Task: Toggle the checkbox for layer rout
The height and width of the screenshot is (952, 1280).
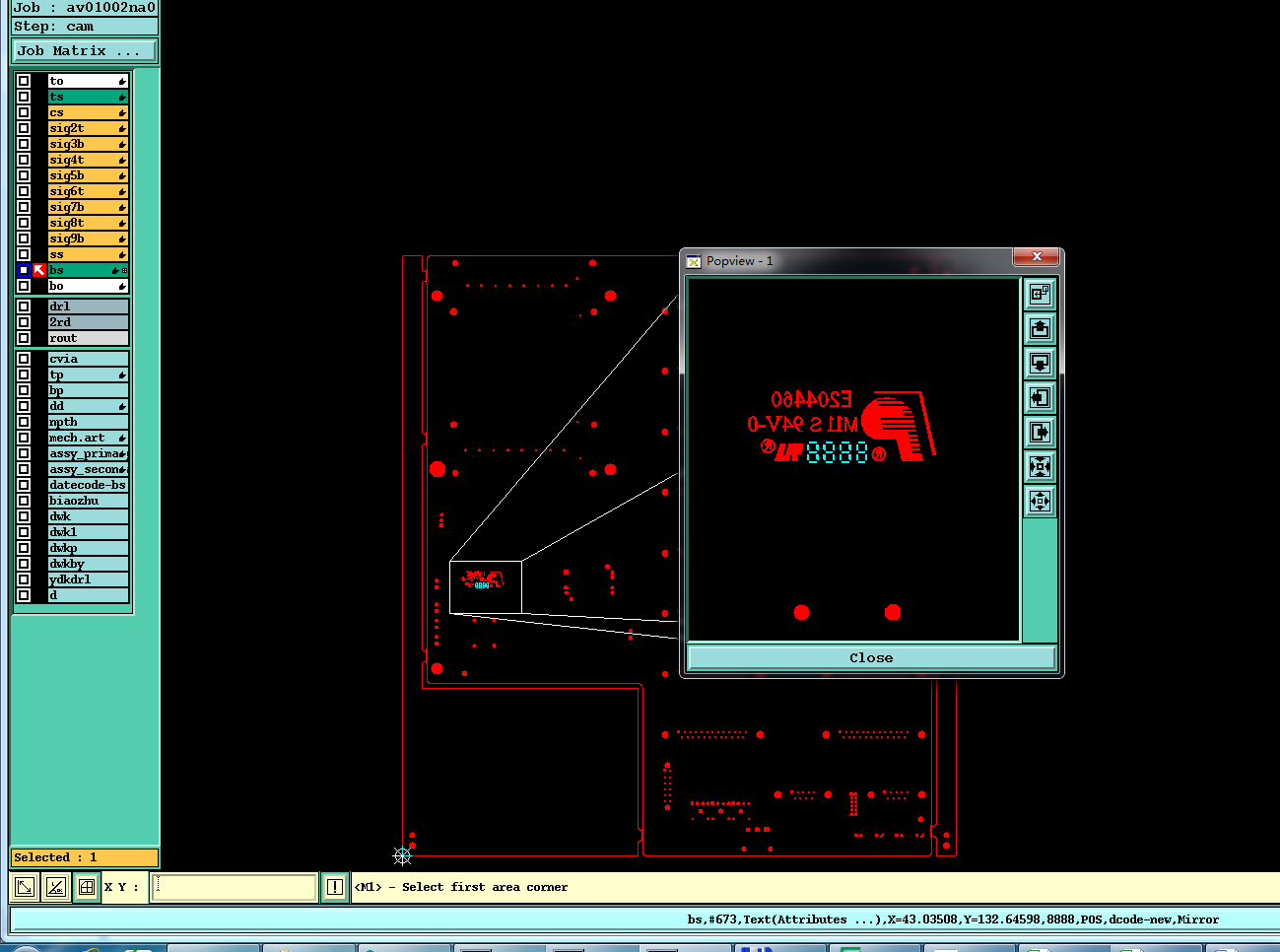Action: [24, 338]
